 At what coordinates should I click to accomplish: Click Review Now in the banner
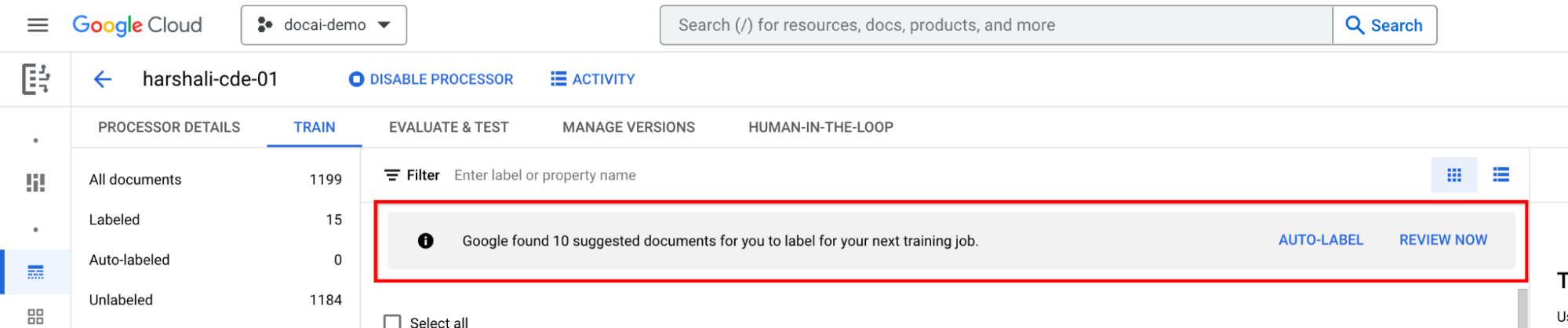1443,240
